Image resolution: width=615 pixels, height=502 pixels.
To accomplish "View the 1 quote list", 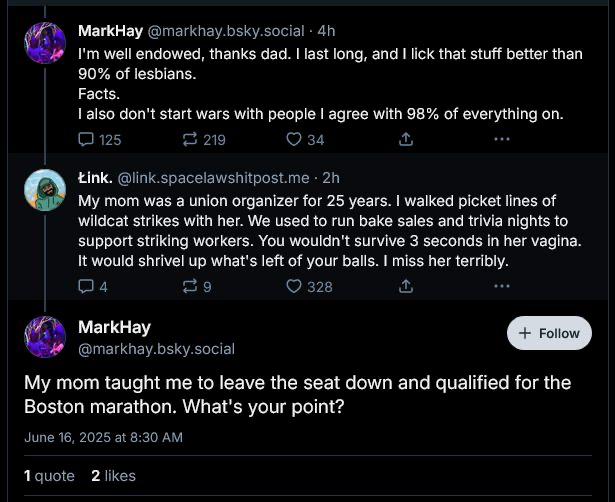I will pyautogui.click(x=49, y=476).
